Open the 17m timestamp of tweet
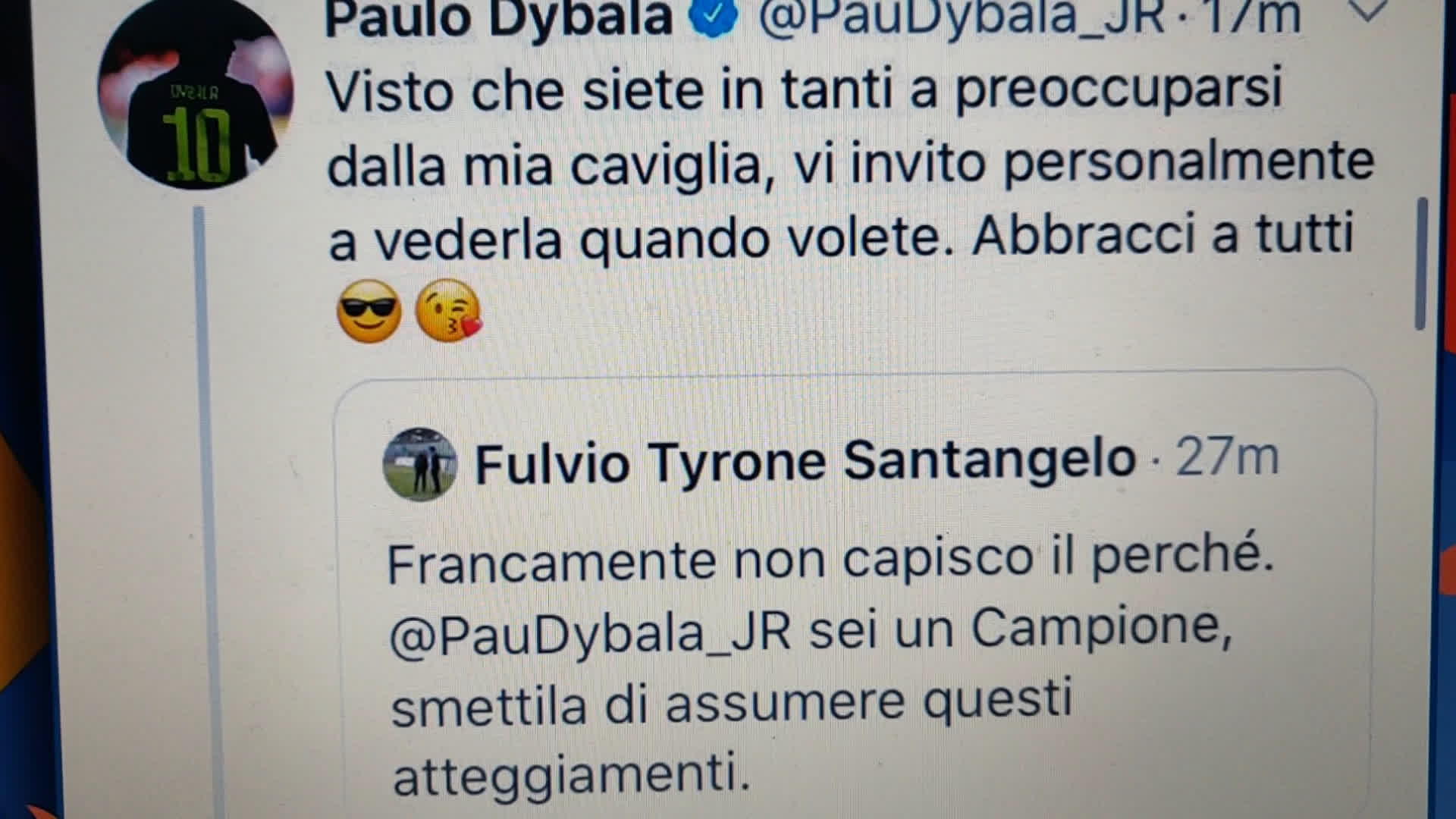The width and height of the screenshot is (1456, 819). (1251, 17)
